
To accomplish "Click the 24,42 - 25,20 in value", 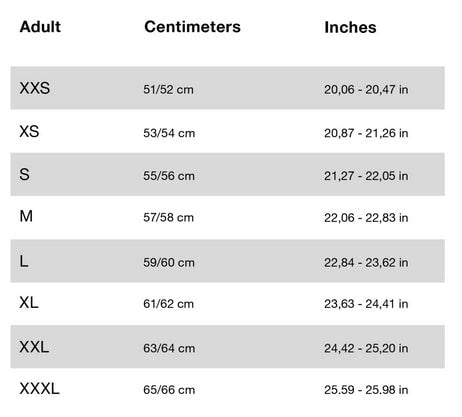I will (x=366, y=348).
